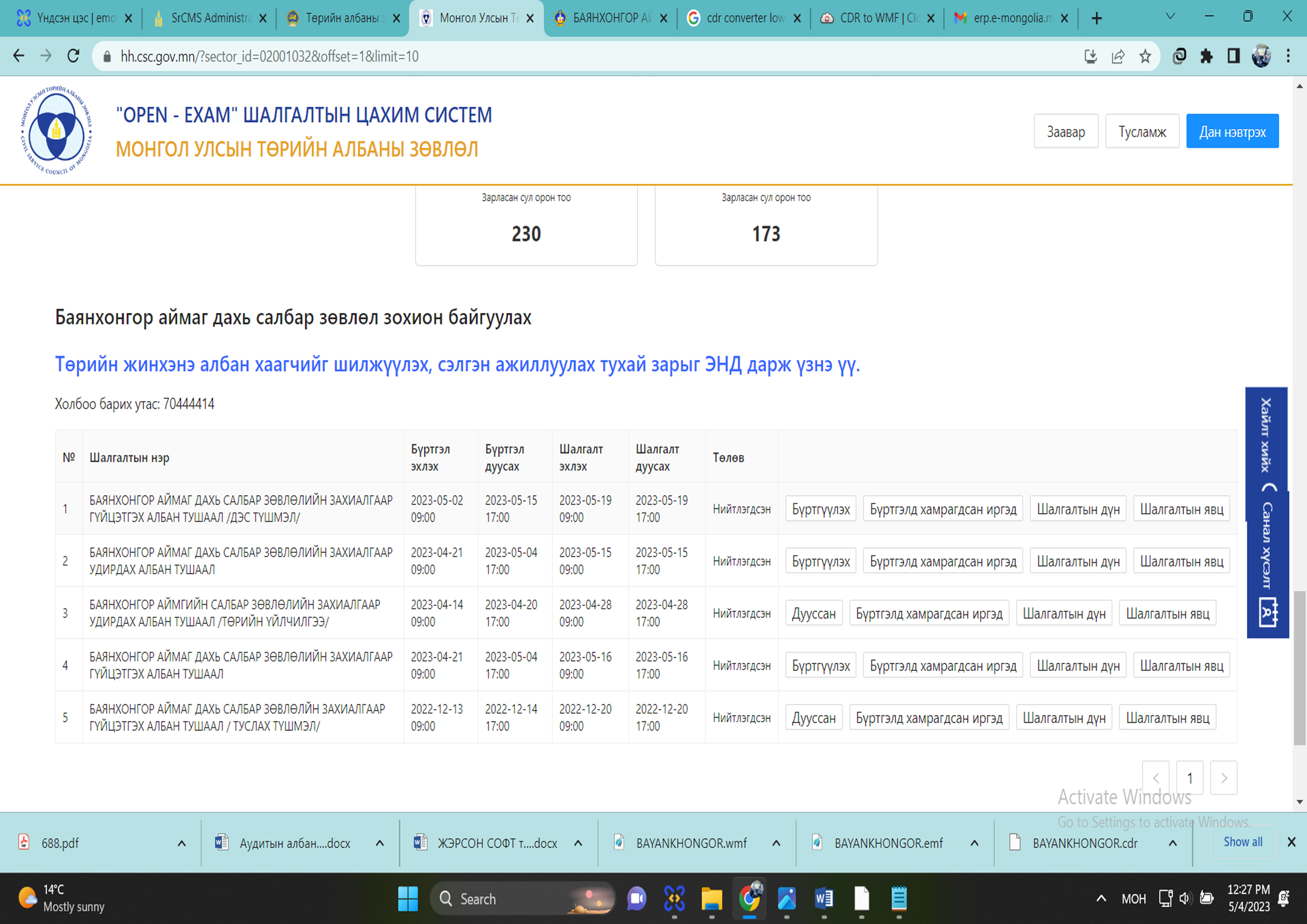Open the Chrome profile avatar

point(1261,56)
